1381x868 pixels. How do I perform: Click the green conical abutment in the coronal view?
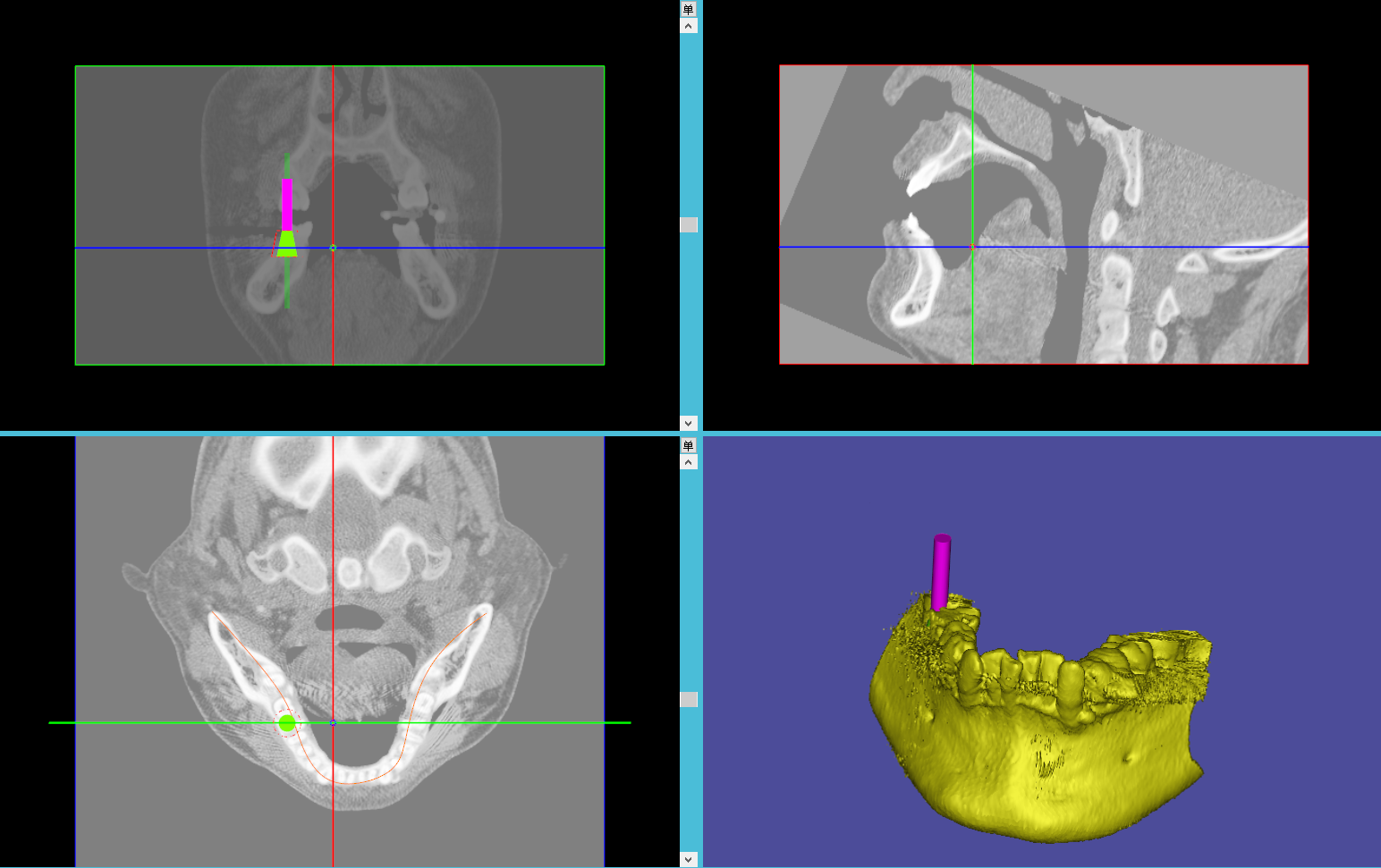coord(287,244)
